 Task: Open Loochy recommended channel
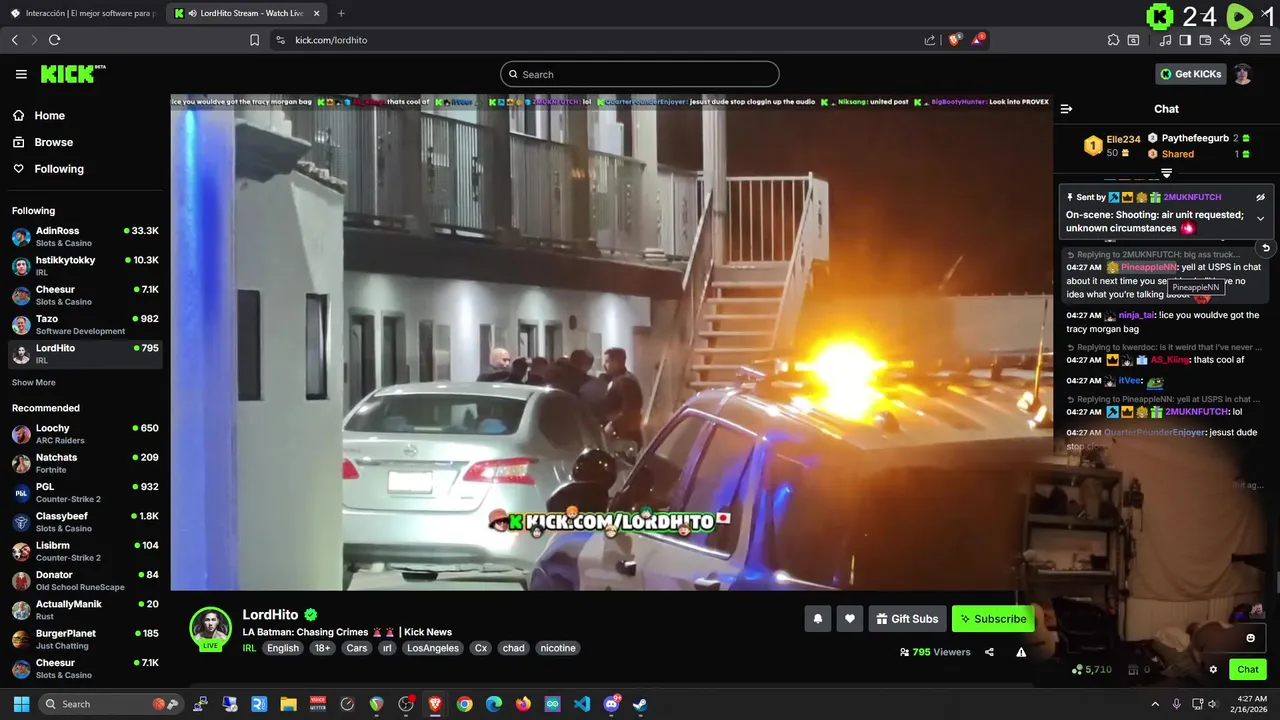[x=85, y=434]
